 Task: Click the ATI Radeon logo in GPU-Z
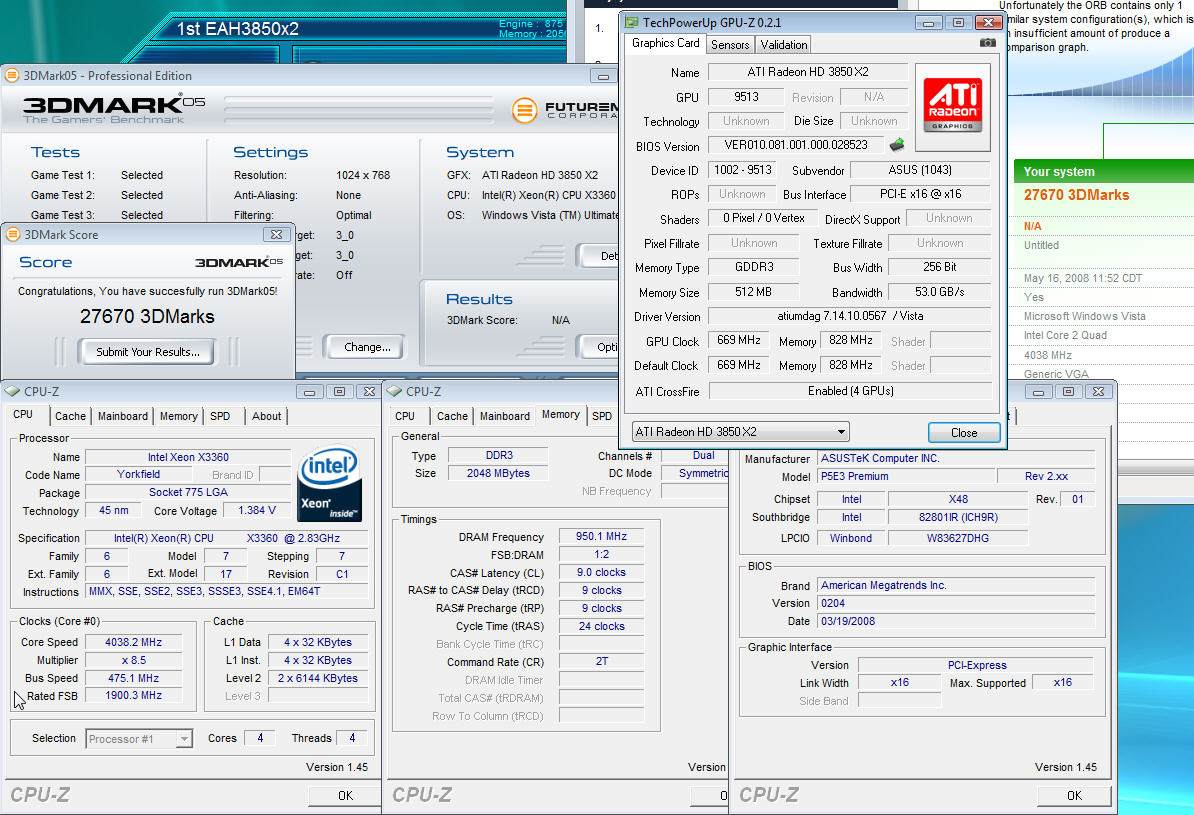(x=953, y=107)
